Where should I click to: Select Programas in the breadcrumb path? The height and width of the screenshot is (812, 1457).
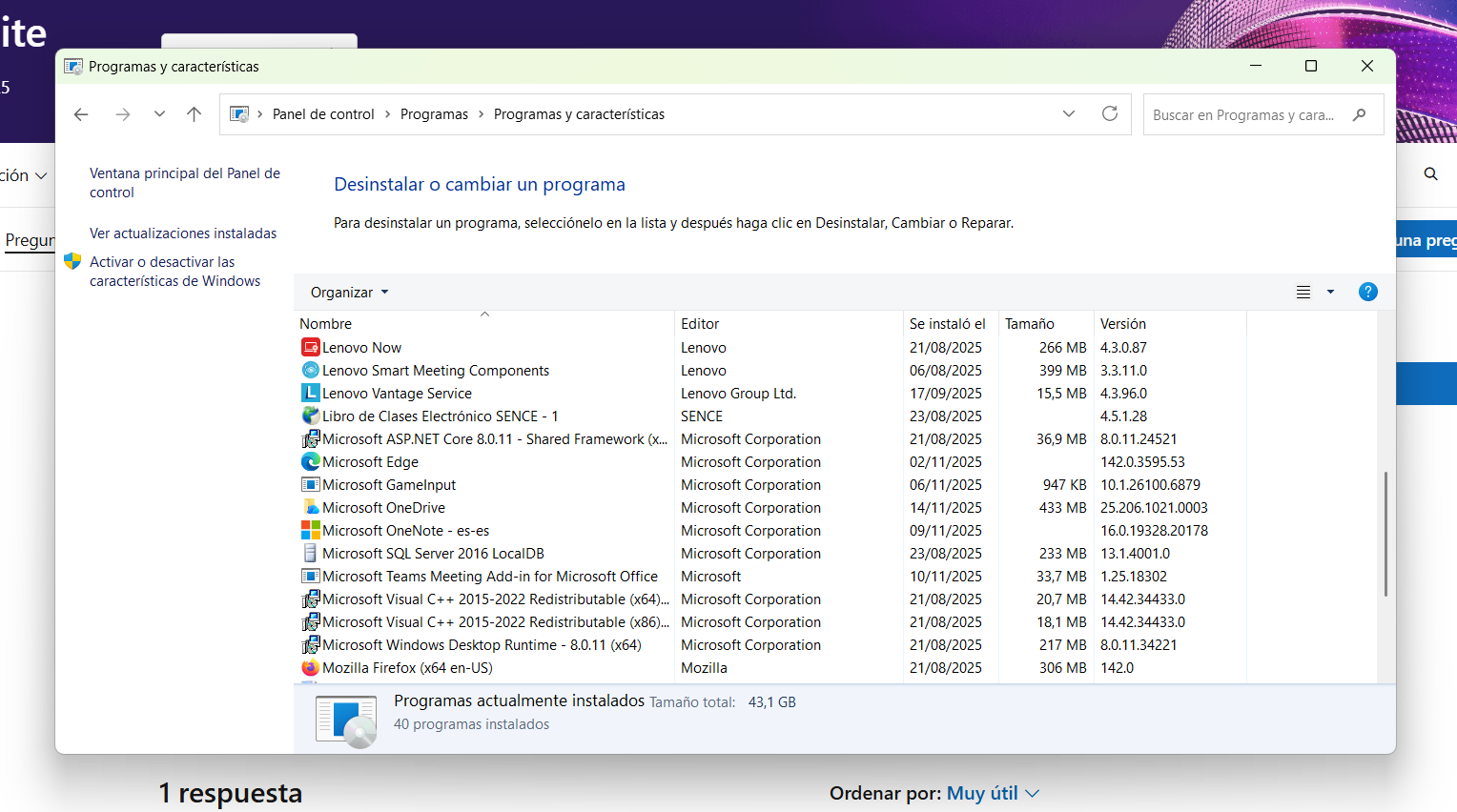pyautogui.click(x=434, y=113)
